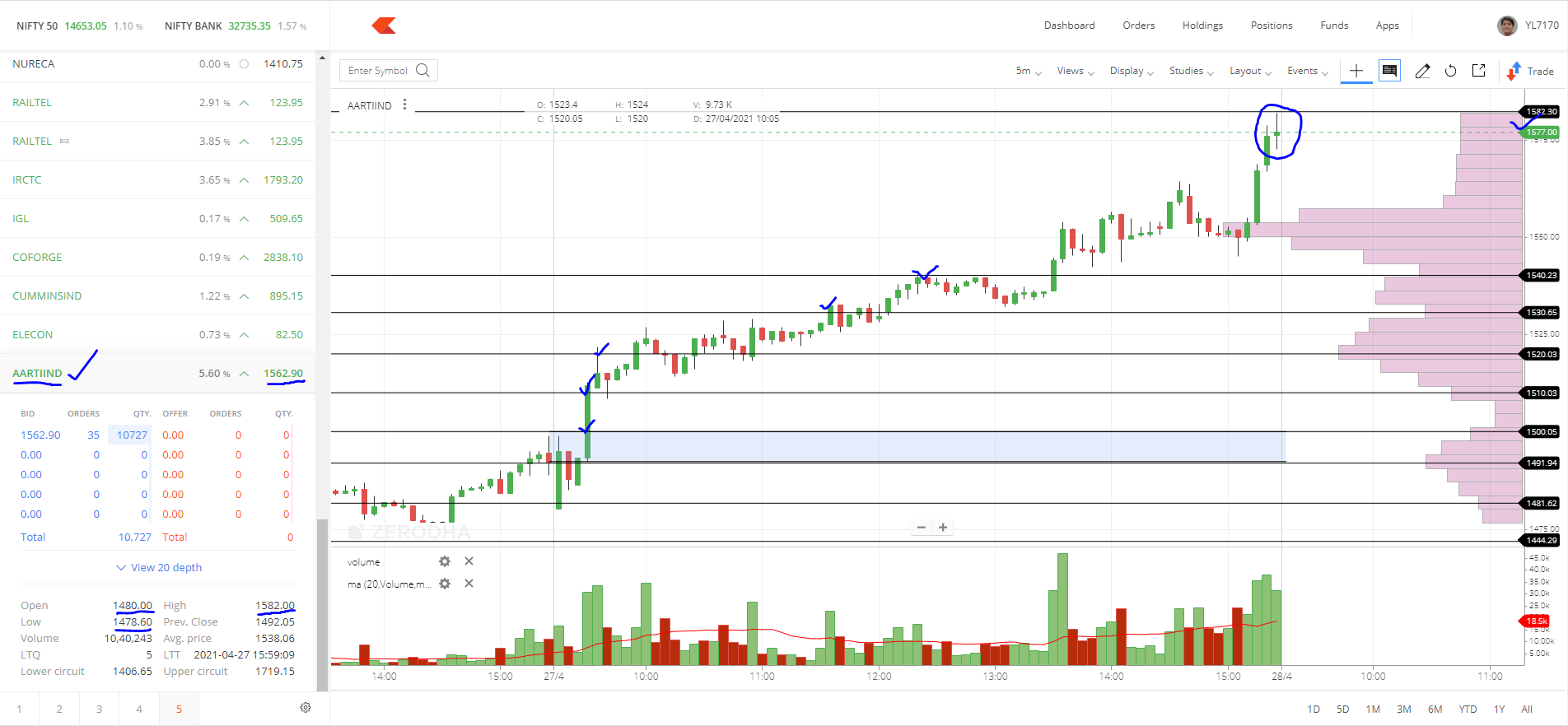Click the refresh chart icon
Image resolution: width=1568 pixels, height=726 pixels.
1450,71
